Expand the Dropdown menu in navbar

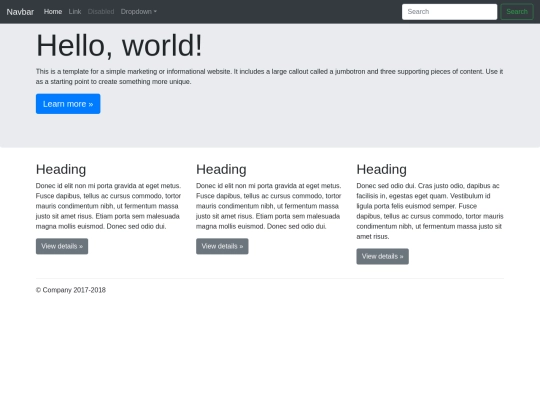138,12
